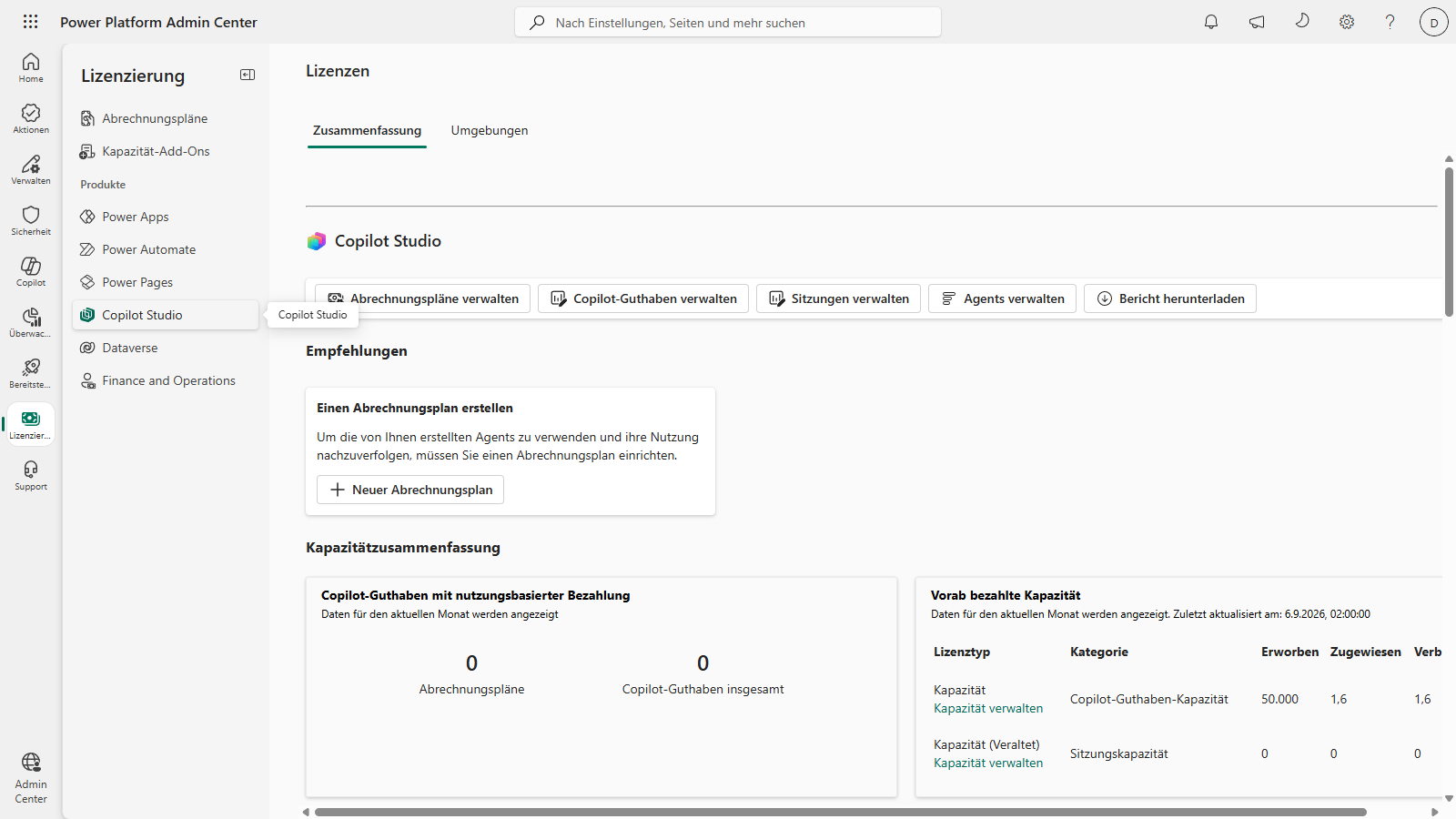Open the app launcher waffle icon
1456x819 pixels.
click(30, 22)
